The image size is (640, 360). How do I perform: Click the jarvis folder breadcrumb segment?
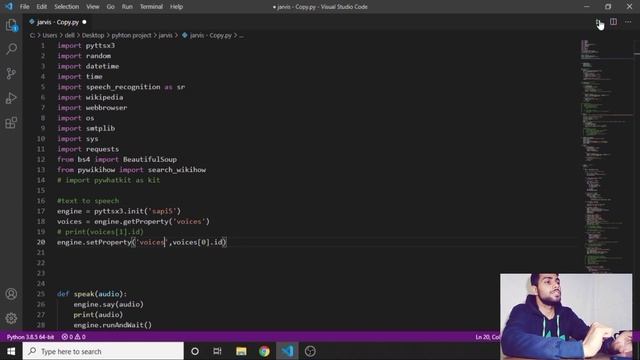[165, 36]
